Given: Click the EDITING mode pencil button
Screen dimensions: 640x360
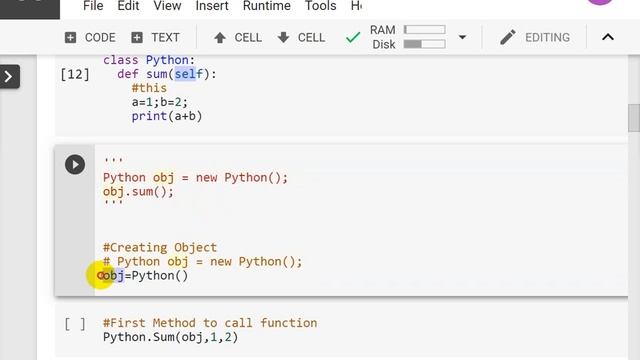Looking at the screenshot, I should (535, 38).
